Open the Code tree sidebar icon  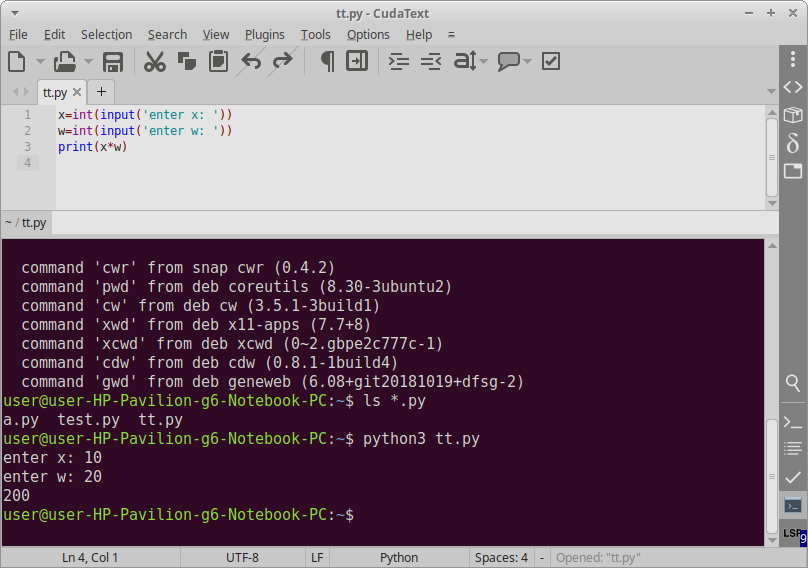(x=792, y=87)
